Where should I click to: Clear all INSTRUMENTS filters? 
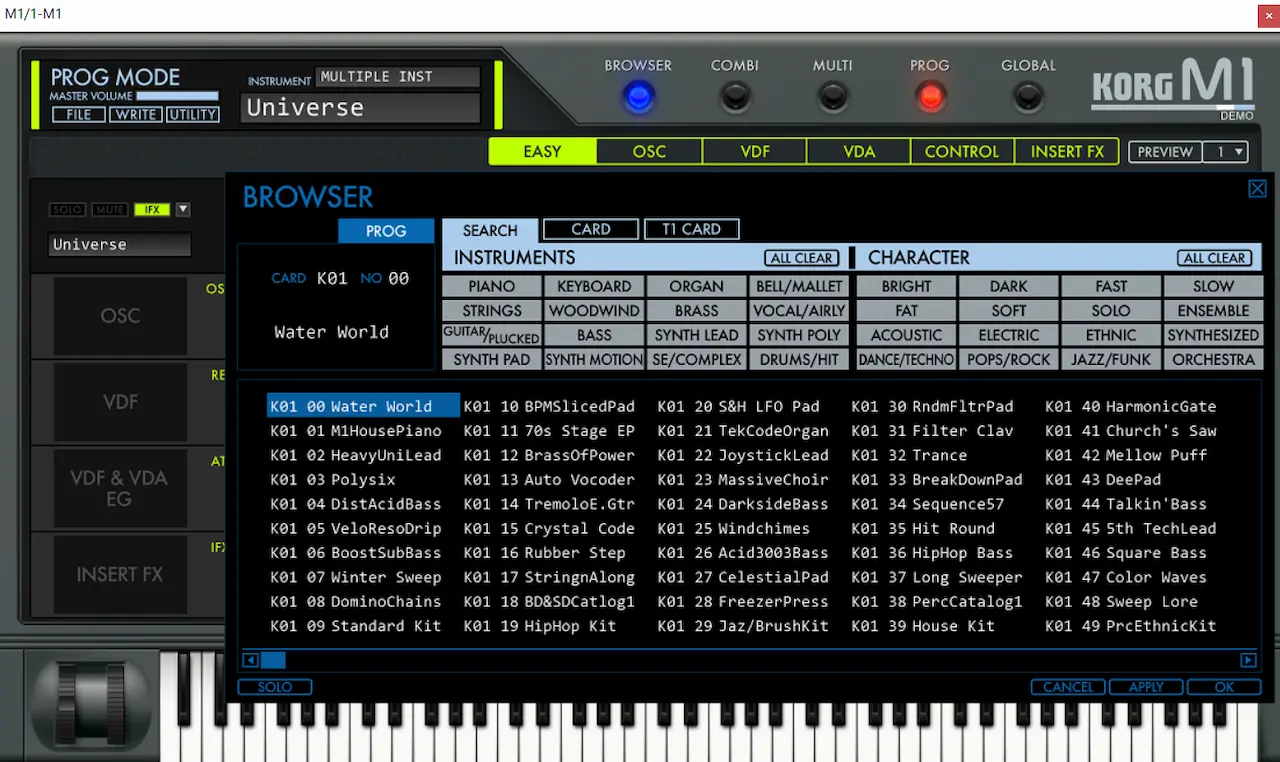pos(802,258)
